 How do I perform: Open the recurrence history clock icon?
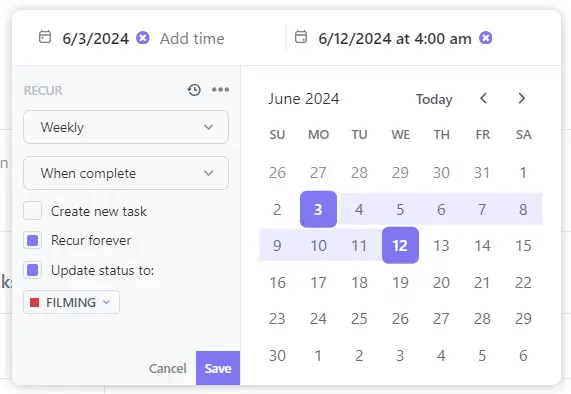coord(194,90)
